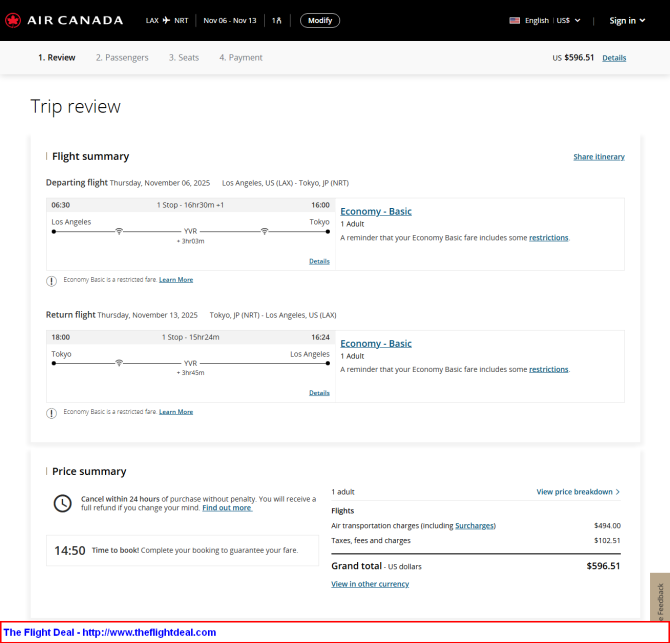Click the airplane icon between LAX and NRT
This screenshot has height=643, width=670.
pos(166,20)
